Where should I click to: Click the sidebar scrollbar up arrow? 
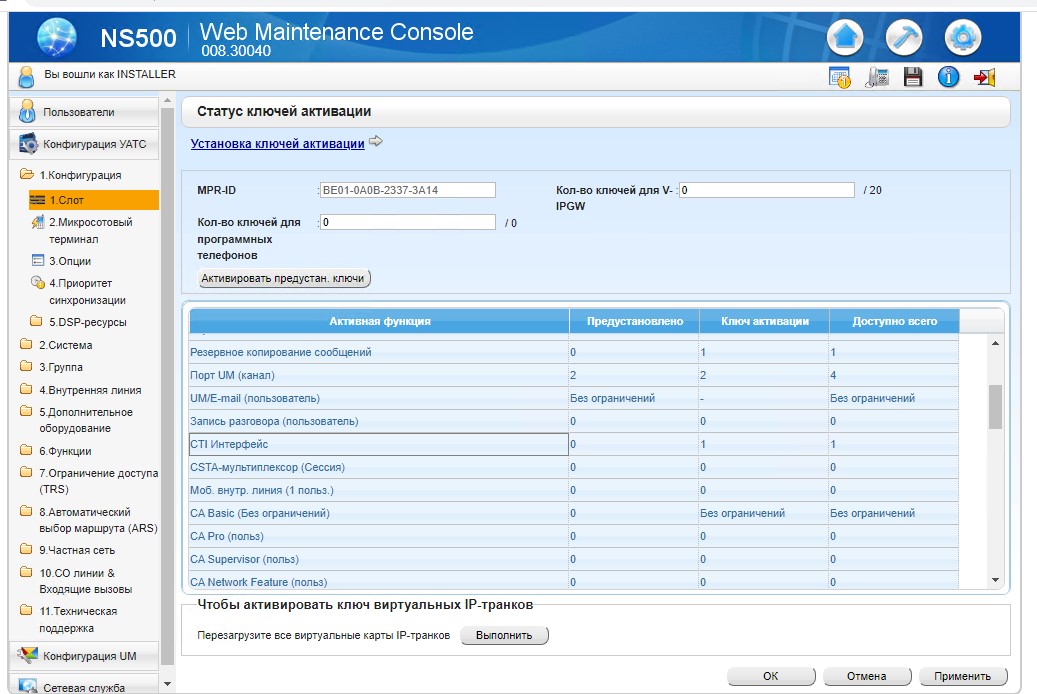coord(167,101)
